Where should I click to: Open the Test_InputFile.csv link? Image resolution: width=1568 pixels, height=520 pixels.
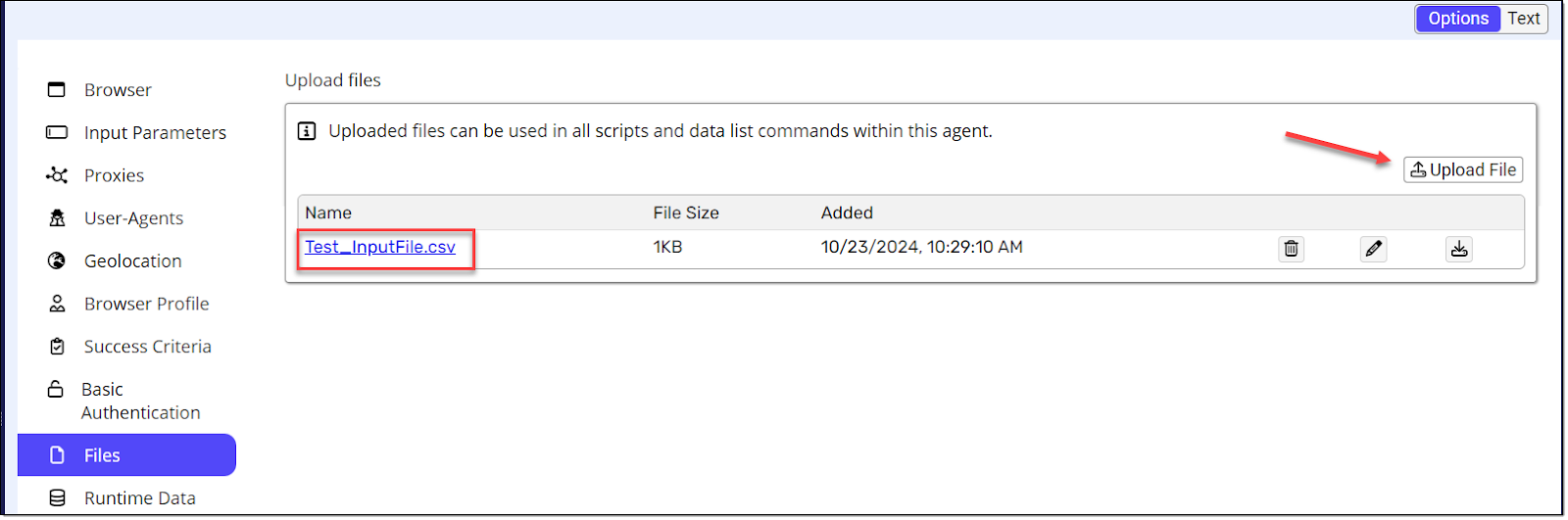[380, 247]
